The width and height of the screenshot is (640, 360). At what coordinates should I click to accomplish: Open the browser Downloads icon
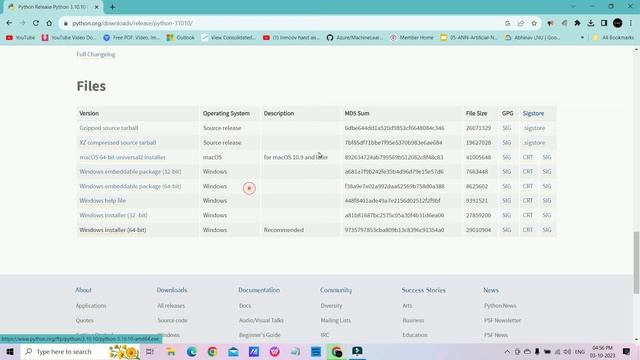click(x=591, y=23)
